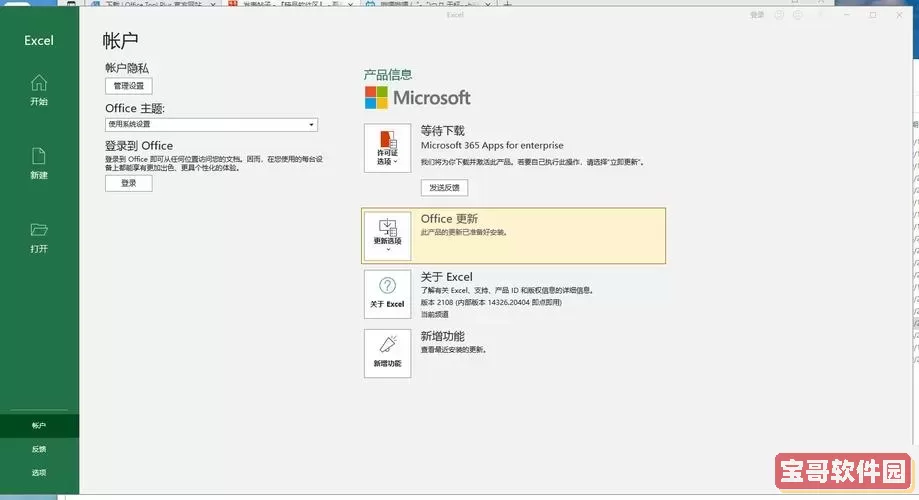The image size is (919, 500).
Task: Open 选项 in the left sidebar
Action: [x=39, y=472]
